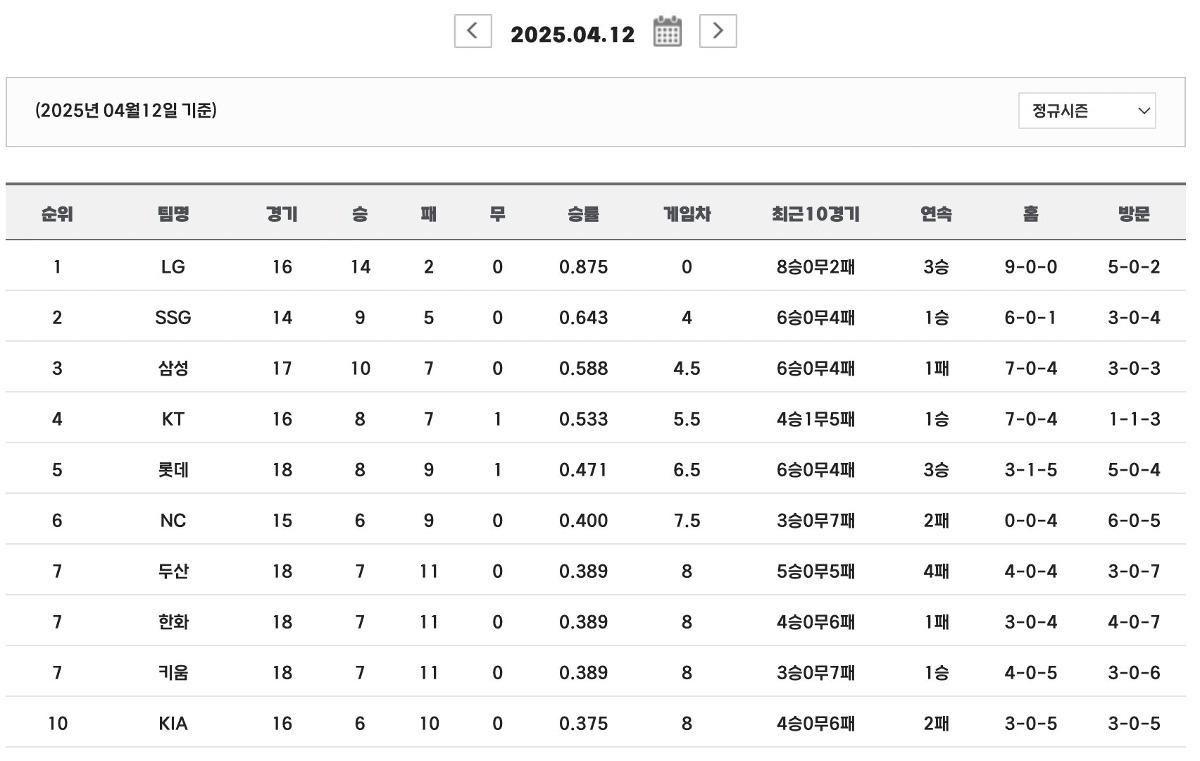1200x761 pixels.
Task: Select the NC team name
Action: point(173,521)
